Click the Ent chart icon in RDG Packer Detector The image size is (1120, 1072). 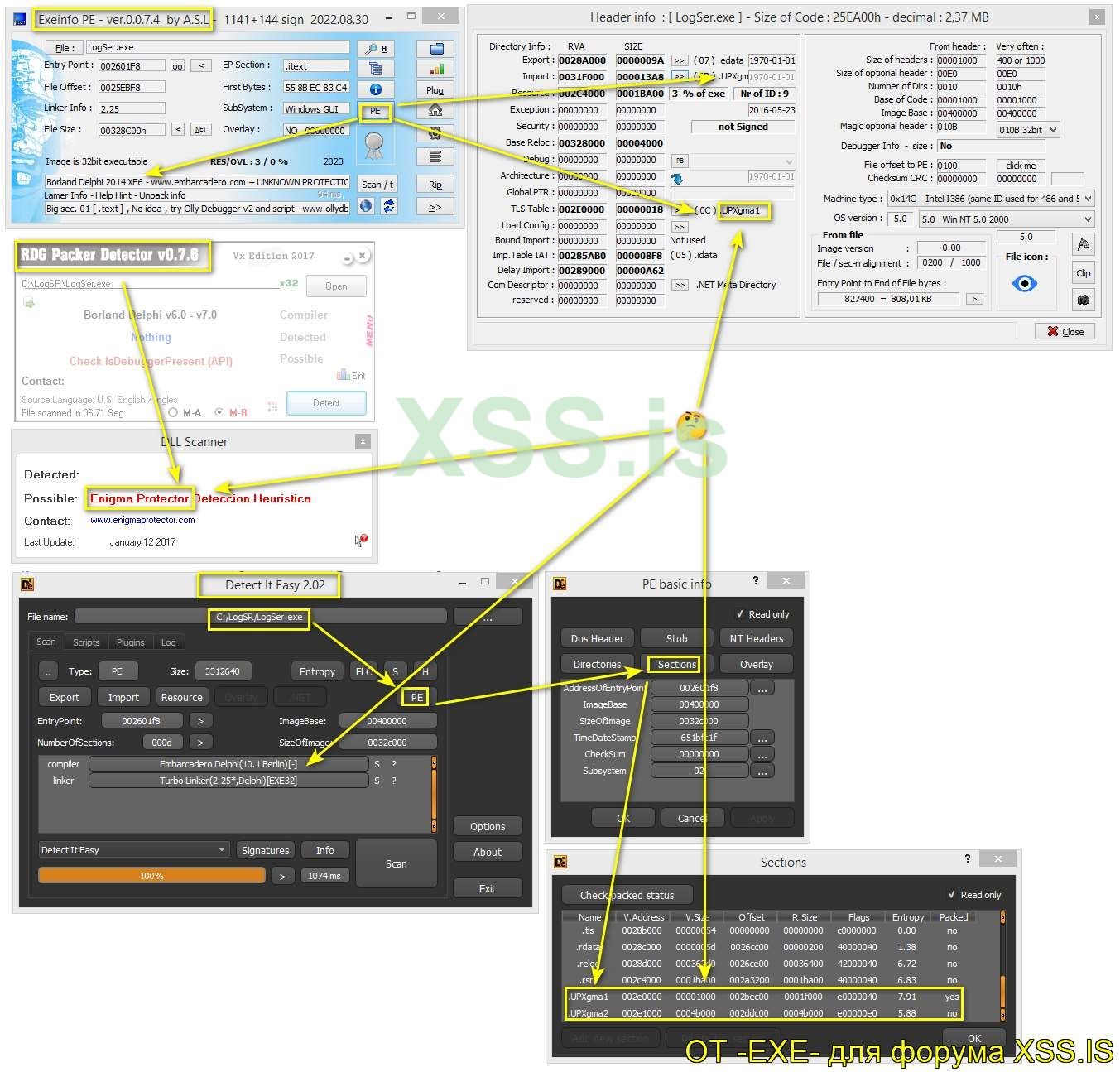(351, 375)
